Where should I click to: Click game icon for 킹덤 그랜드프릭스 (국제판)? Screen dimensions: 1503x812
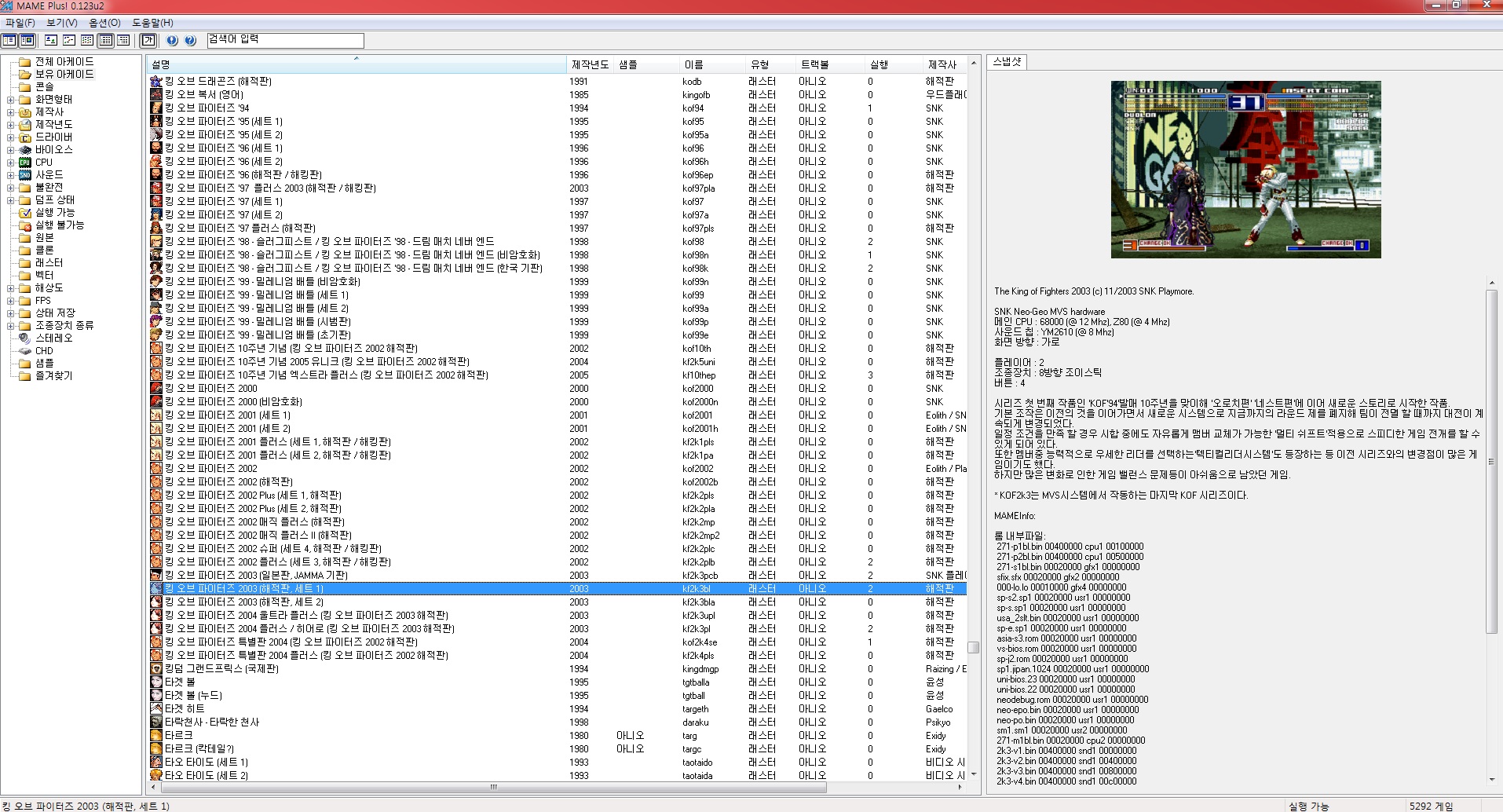(x=156, y=669)
